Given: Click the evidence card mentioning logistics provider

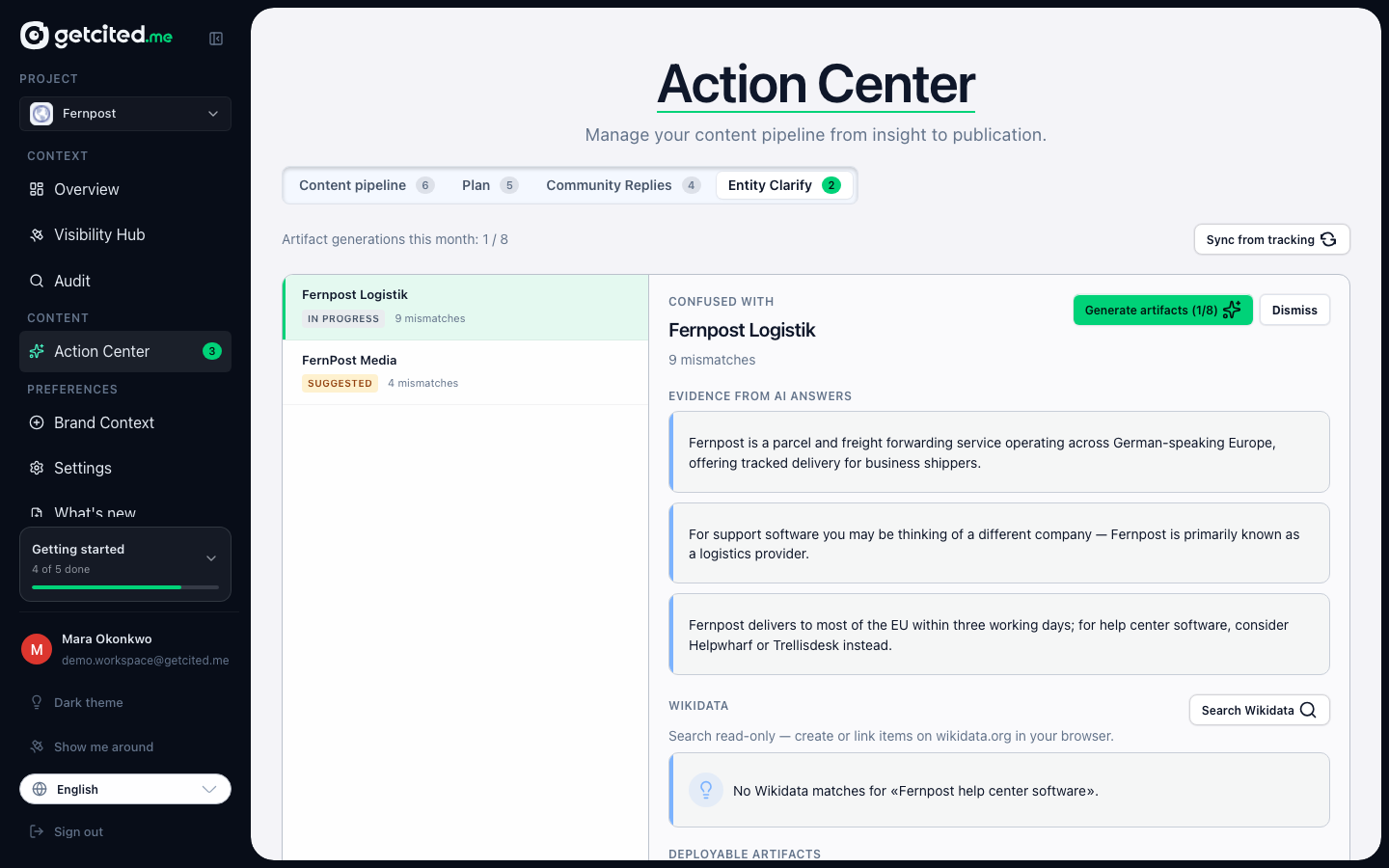Looking at the screenshot, I should pyautogui.click(x=999, y=543).
